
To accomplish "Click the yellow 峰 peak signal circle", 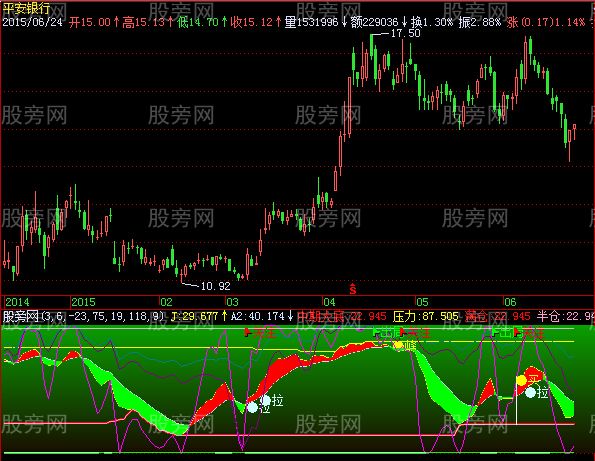I will (399, 345).
